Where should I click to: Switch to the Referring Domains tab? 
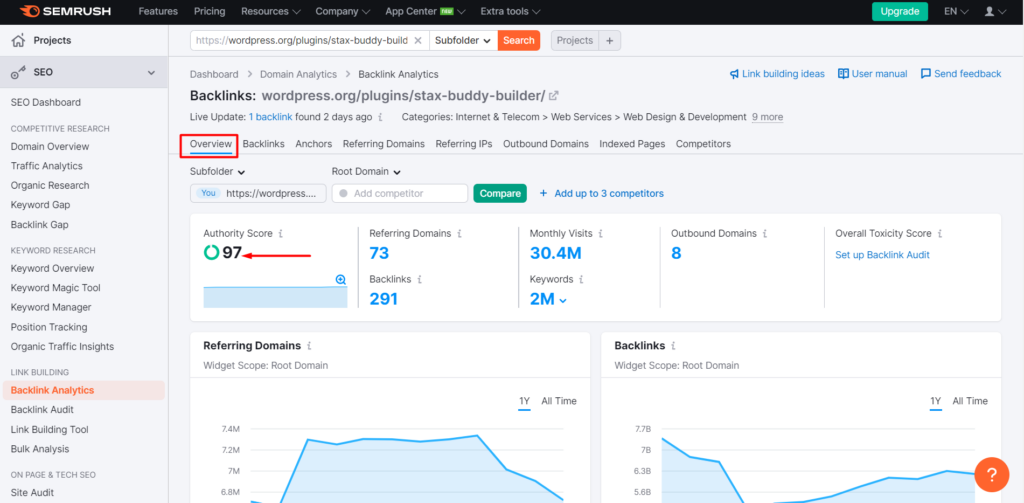coord(383,144)
